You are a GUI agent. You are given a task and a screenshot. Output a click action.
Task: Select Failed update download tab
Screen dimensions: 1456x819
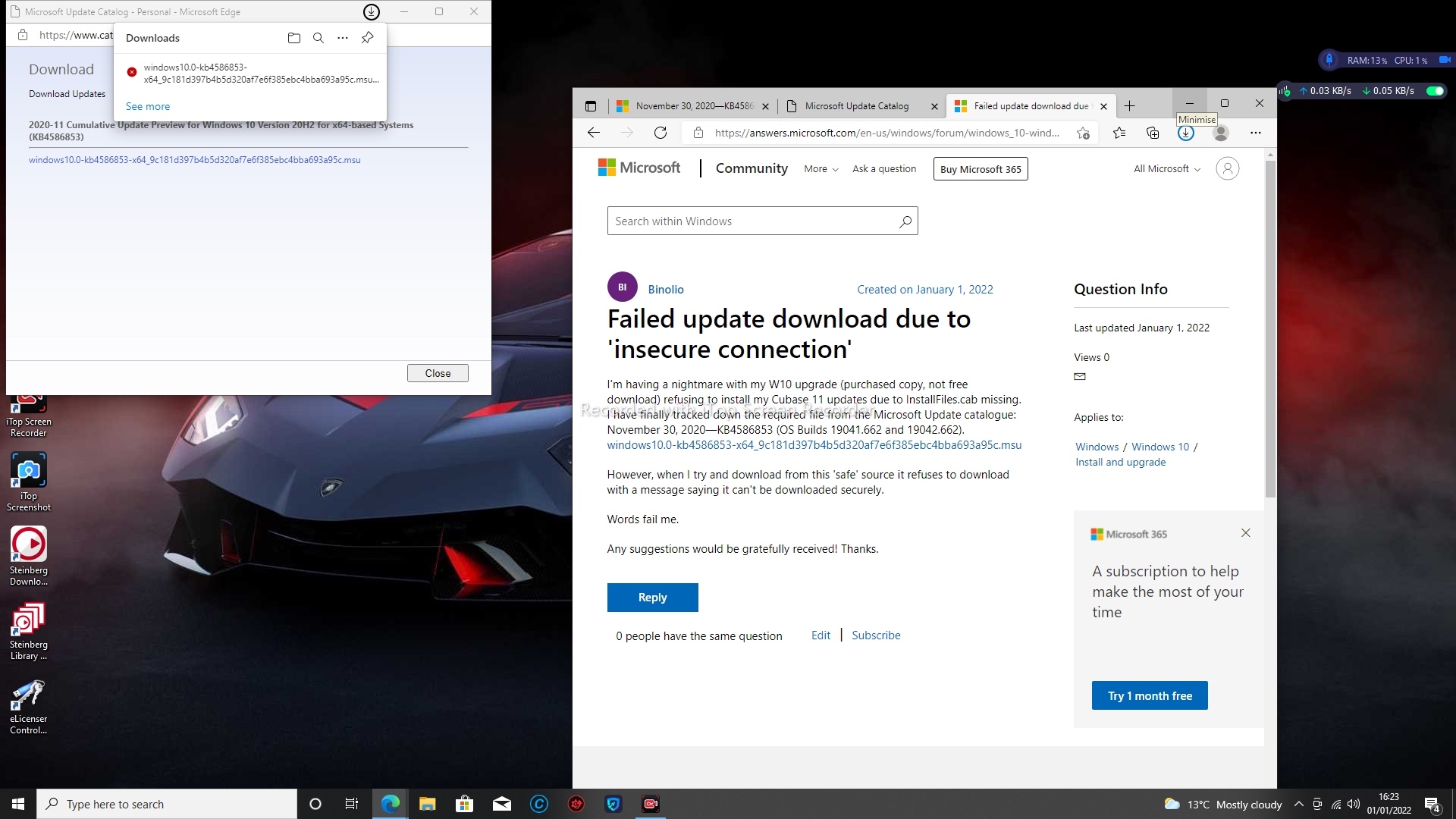point(1031,106)
